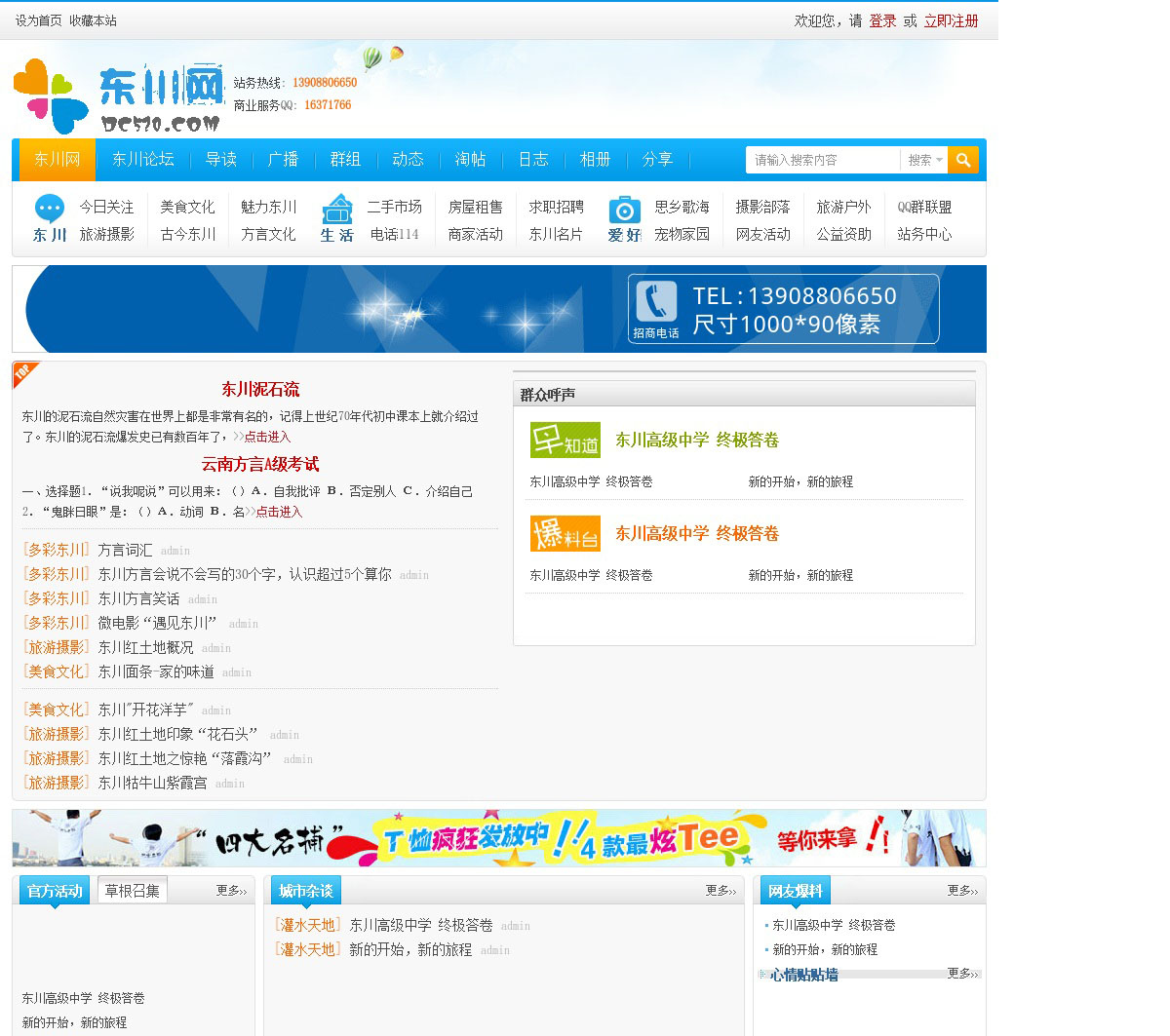Click the 东川 chat bubble icon

click(x=50, y=209)
